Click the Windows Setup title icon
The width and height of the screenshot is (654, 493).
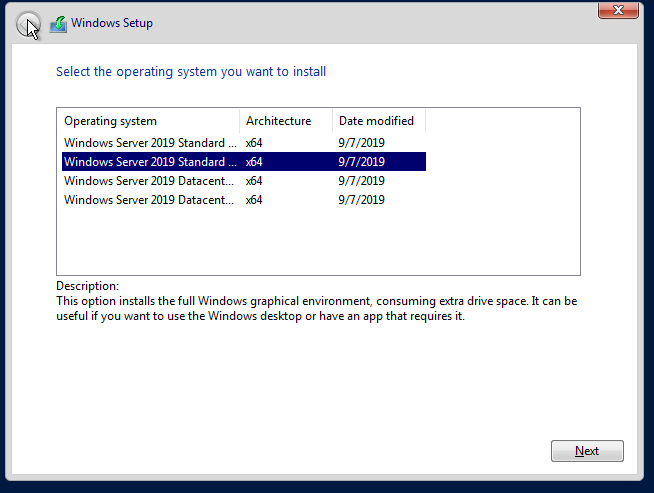coord(58,24)
